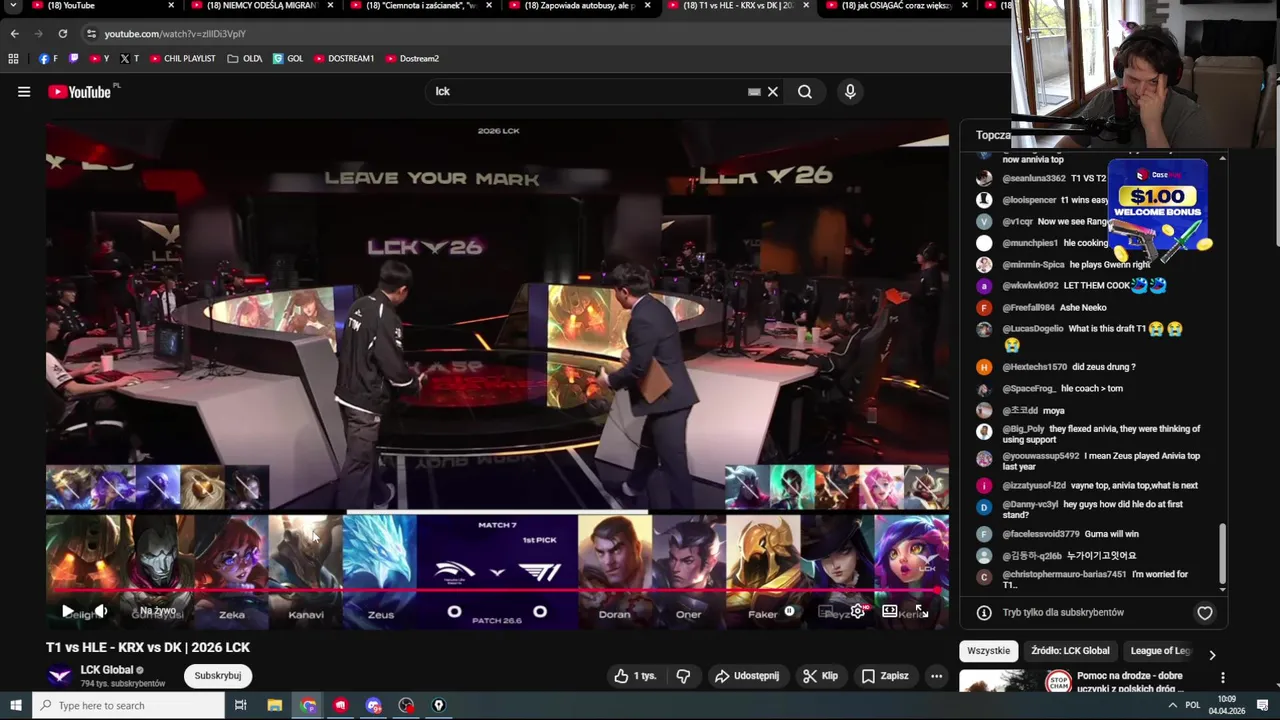
Task: Select the 'Wszystkie' filter chip
Action: (989, 651)
